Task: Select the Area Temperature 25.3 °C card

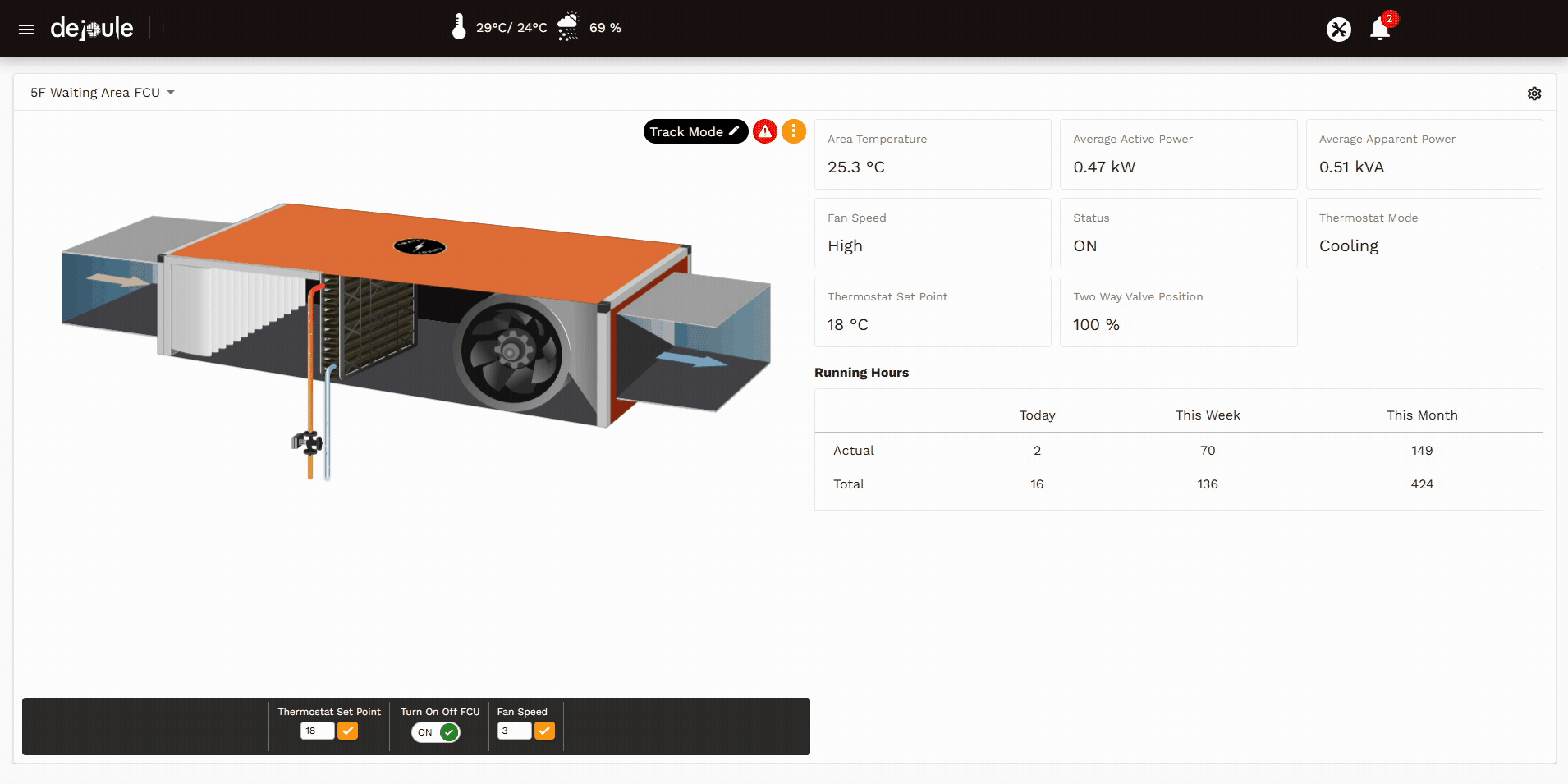Action: click(x=933, y=154)
